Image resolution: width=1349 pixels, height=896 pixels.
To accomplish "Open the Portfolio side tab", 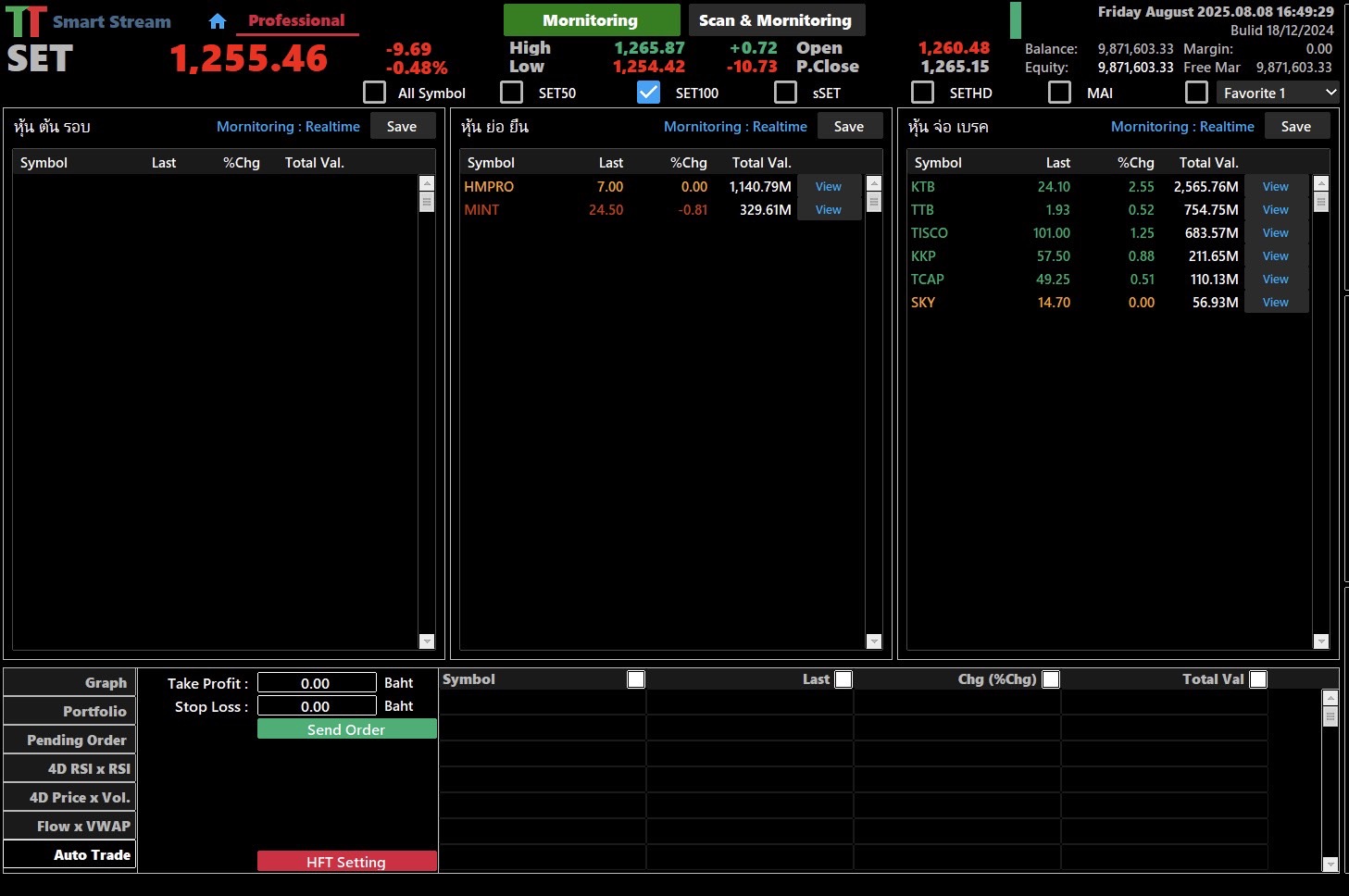I will [69, 712].
